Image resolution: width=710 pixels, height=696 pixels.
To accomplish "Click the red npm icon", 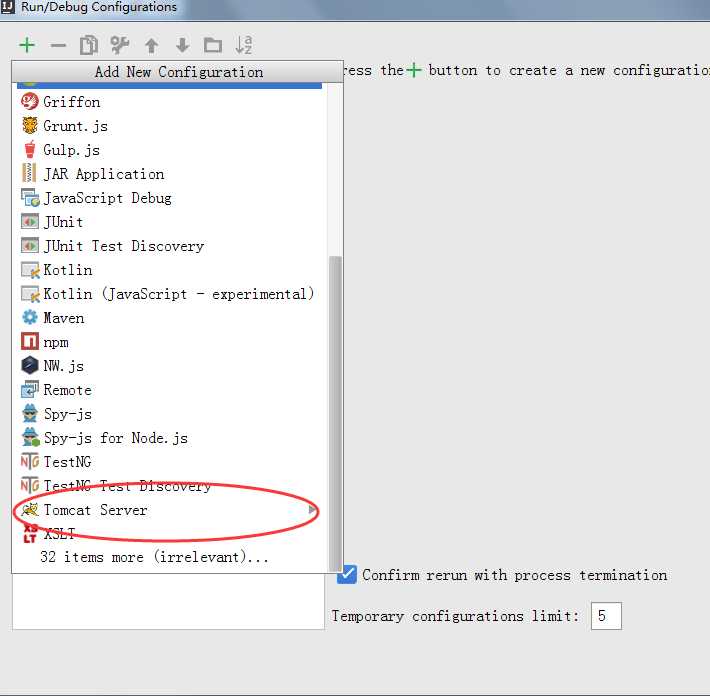I will coord(29,341).
